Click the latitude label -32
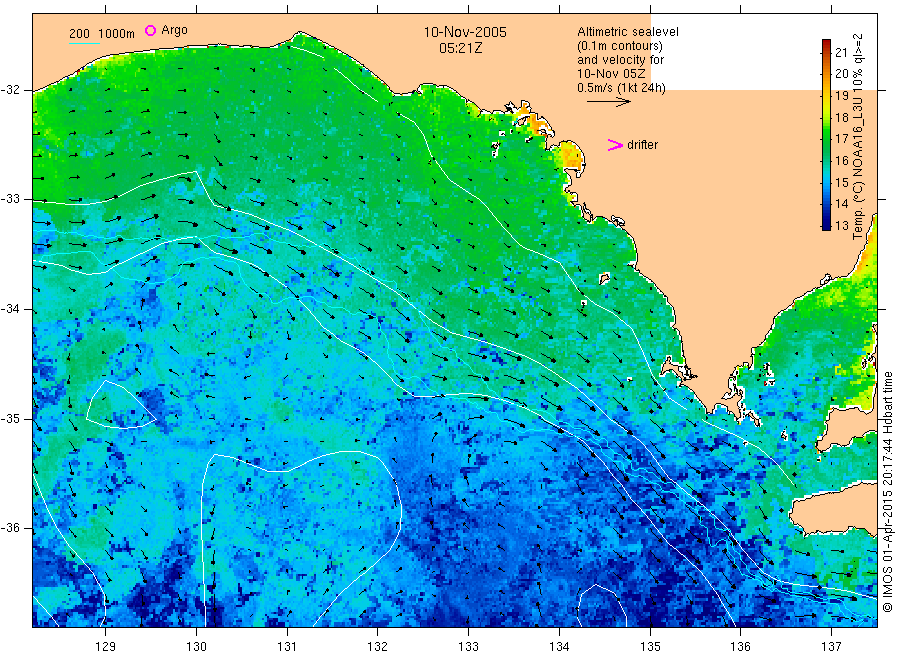Viewport: 900px width, 660px height. point(10,90)
